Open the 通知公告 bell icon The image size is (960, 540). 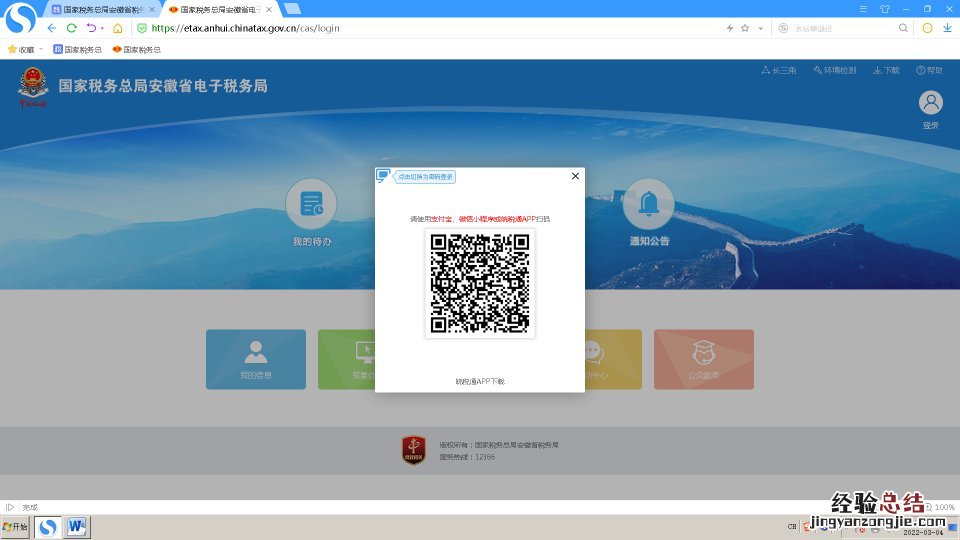pos(648,204)
